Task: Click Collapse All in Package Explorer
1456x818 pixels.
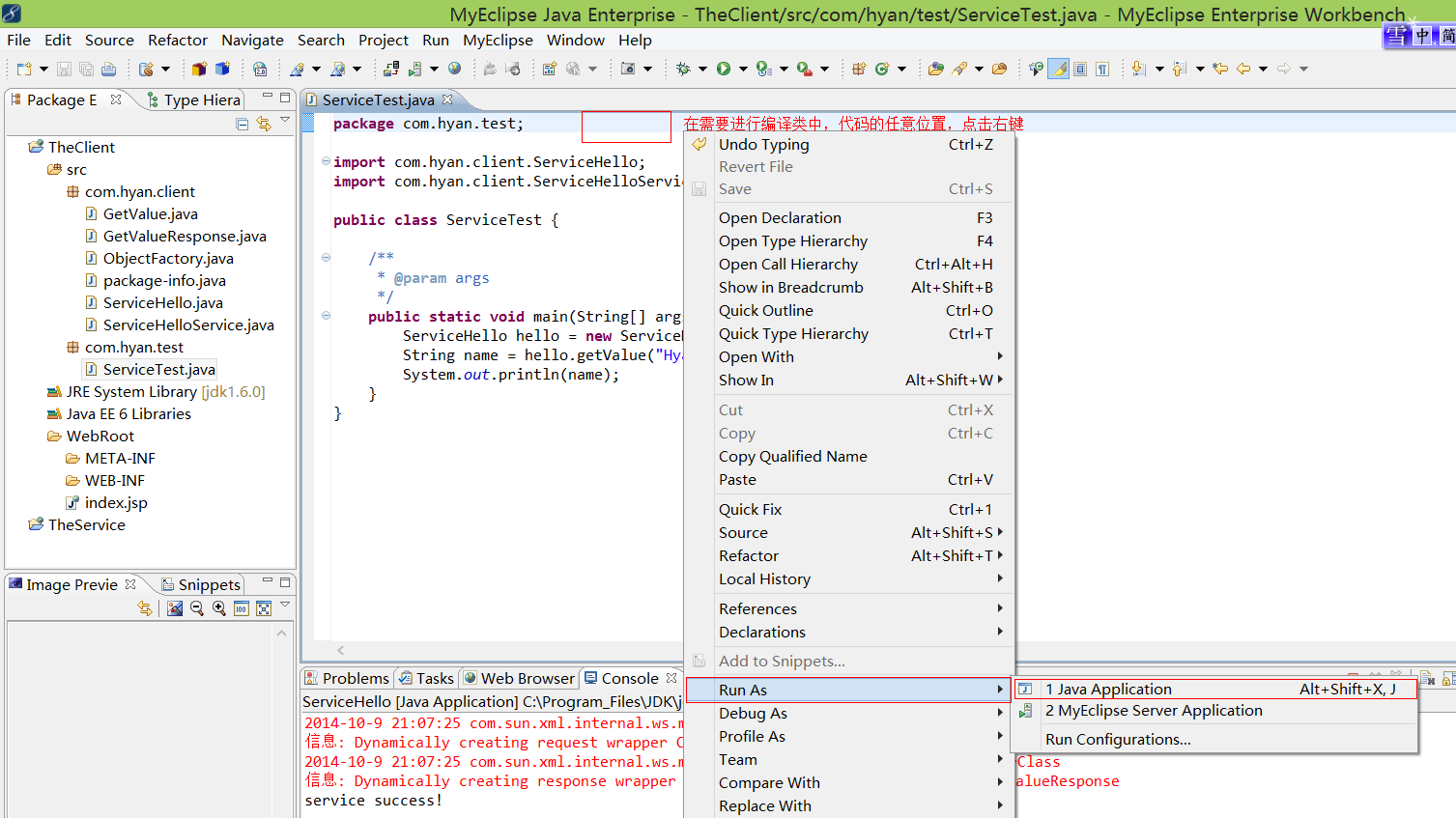Action: [x=243, y=124]
